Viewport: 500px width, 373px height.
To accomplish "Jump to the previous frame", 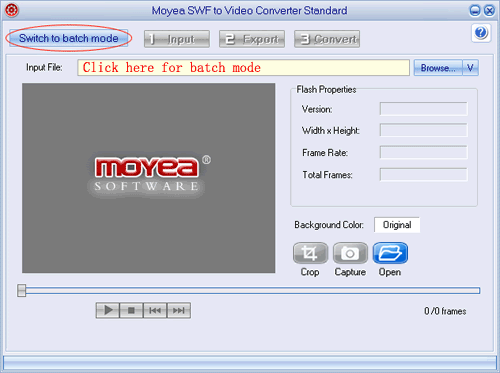I will pos(155,310).
